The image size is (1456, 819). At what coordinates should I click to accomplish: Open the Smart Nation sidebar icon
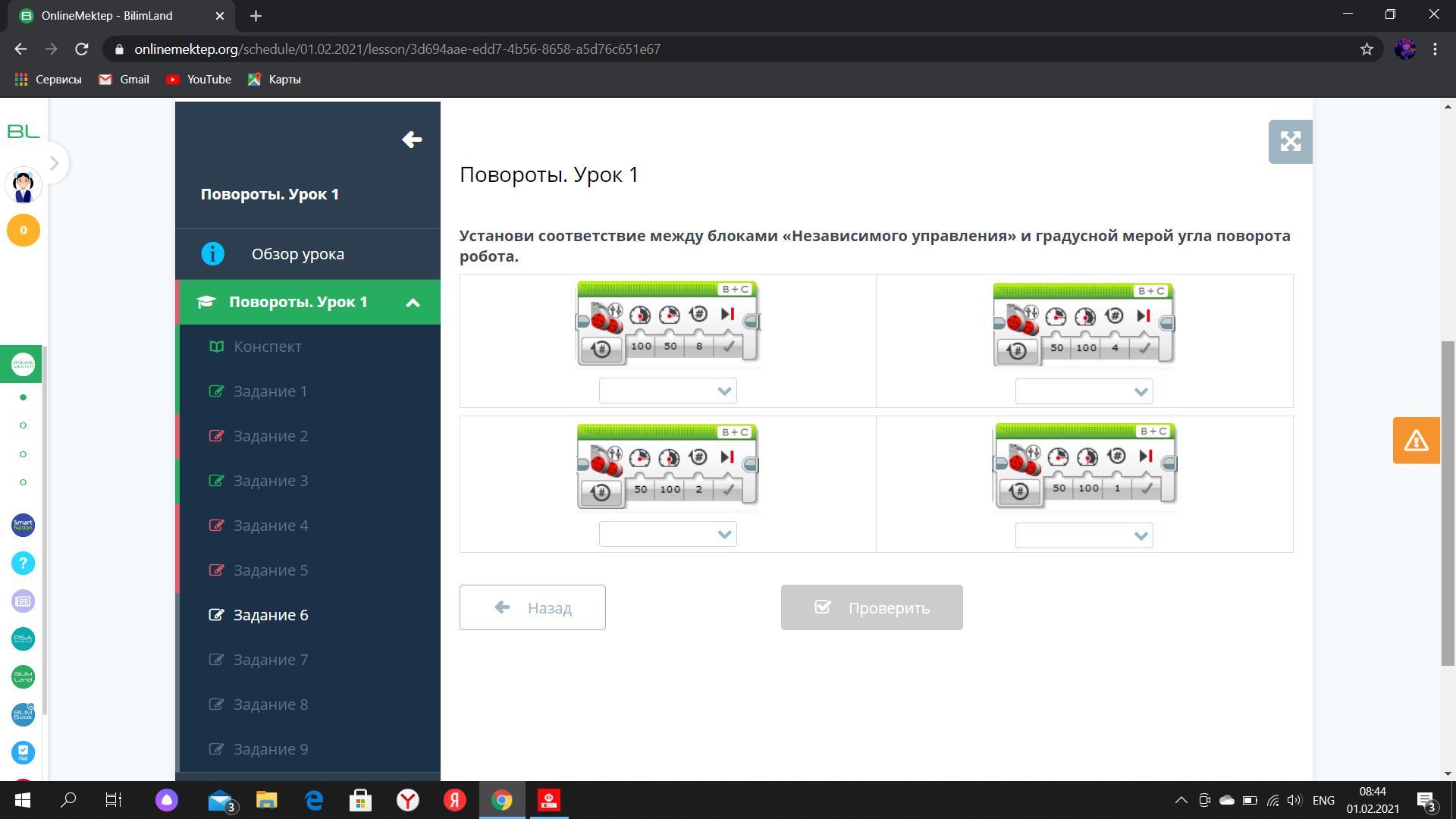point(23,525)
